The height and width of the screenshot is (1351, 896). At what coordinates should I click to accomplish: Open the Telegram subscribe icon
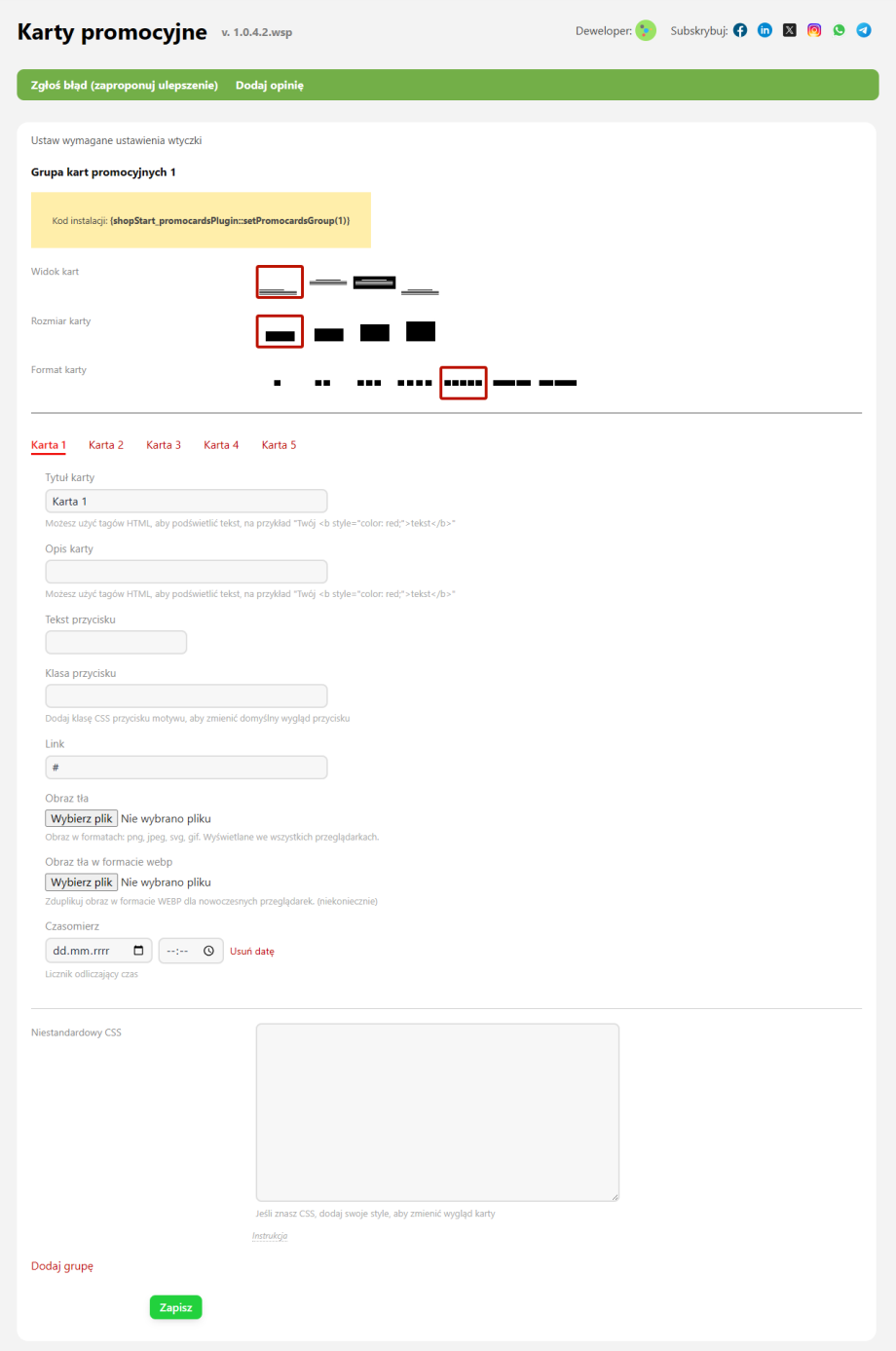[864, 30]
